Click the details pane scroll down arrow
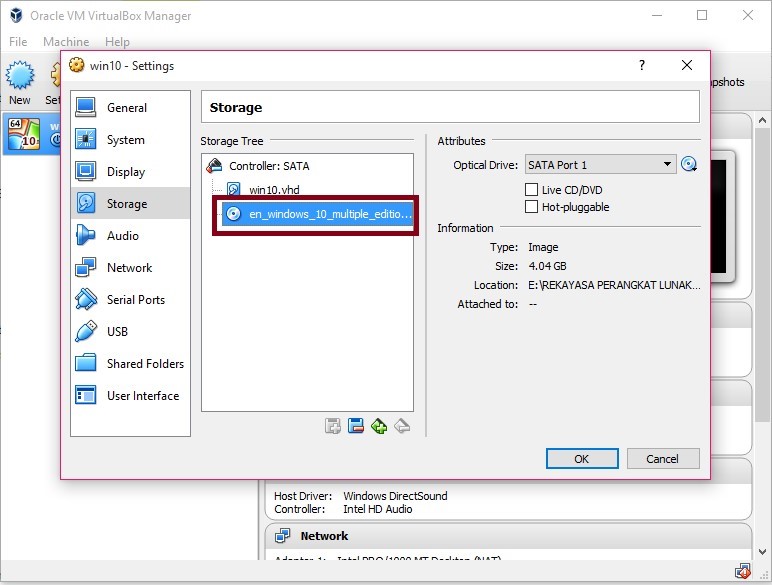The width and height of the screenshot is (772, 585). click(762, 552)
